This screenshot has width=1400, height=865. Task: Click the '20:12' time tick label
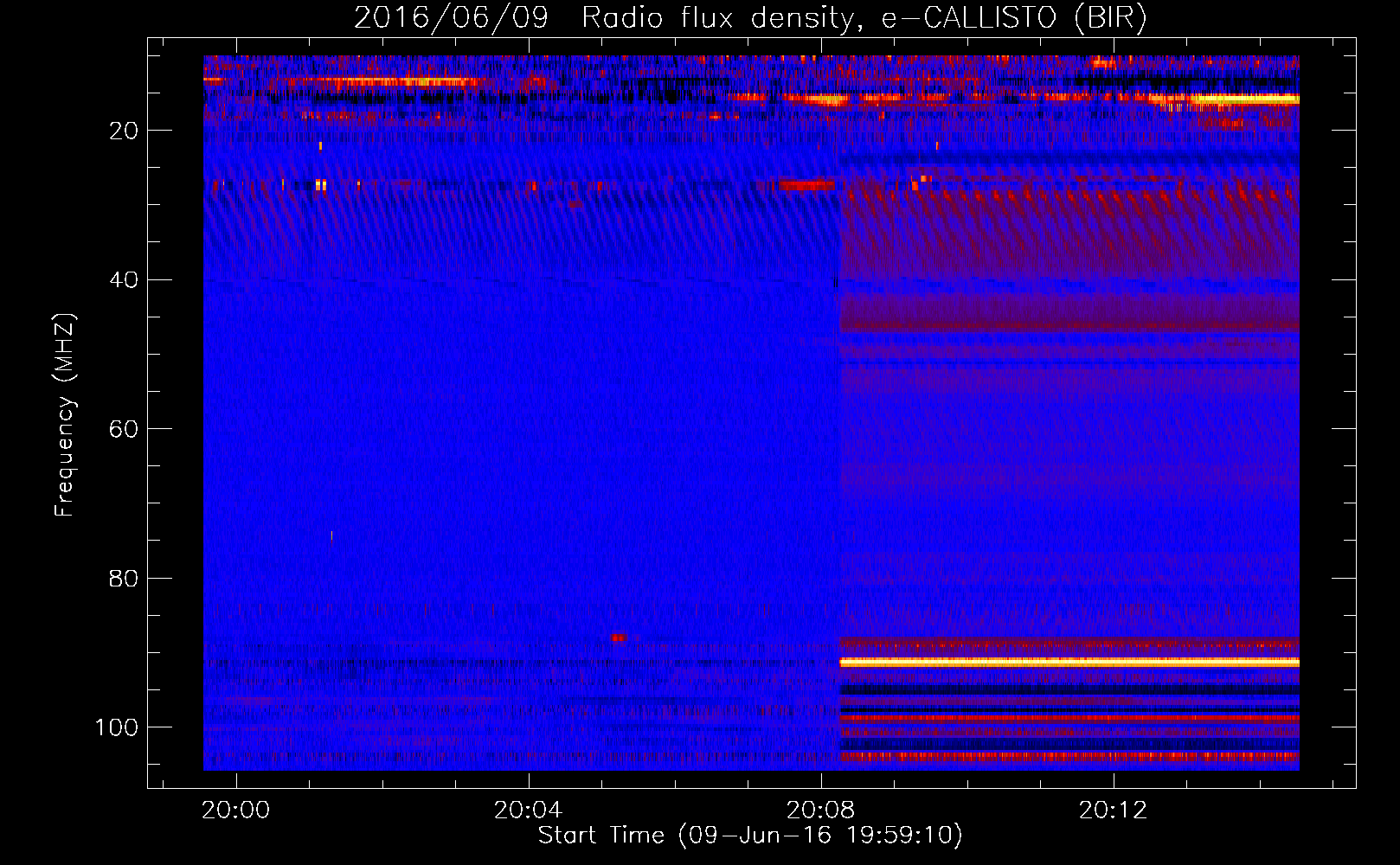[x=1113, y=810]
